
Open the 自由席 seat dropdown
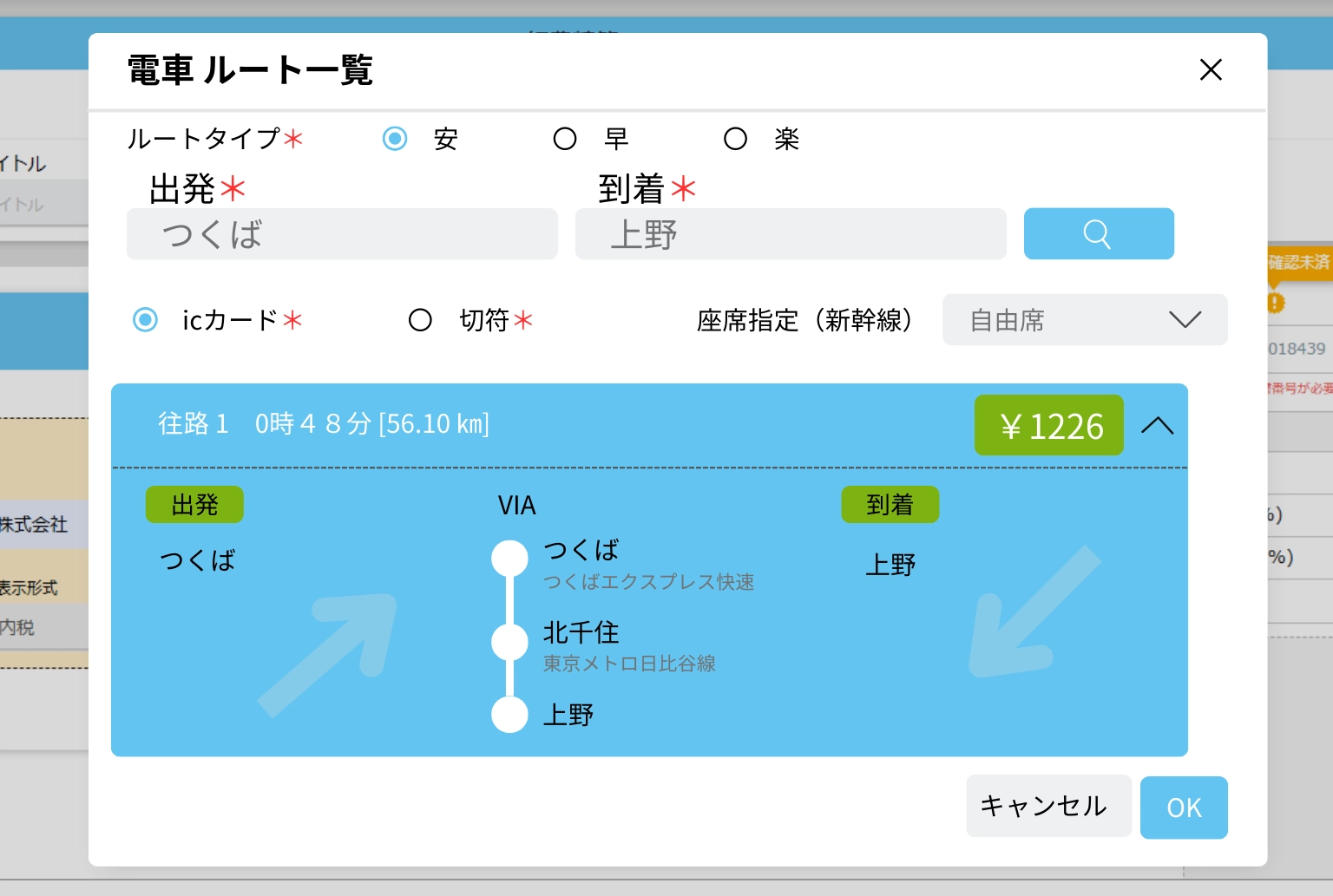[x=1085, y=320]
